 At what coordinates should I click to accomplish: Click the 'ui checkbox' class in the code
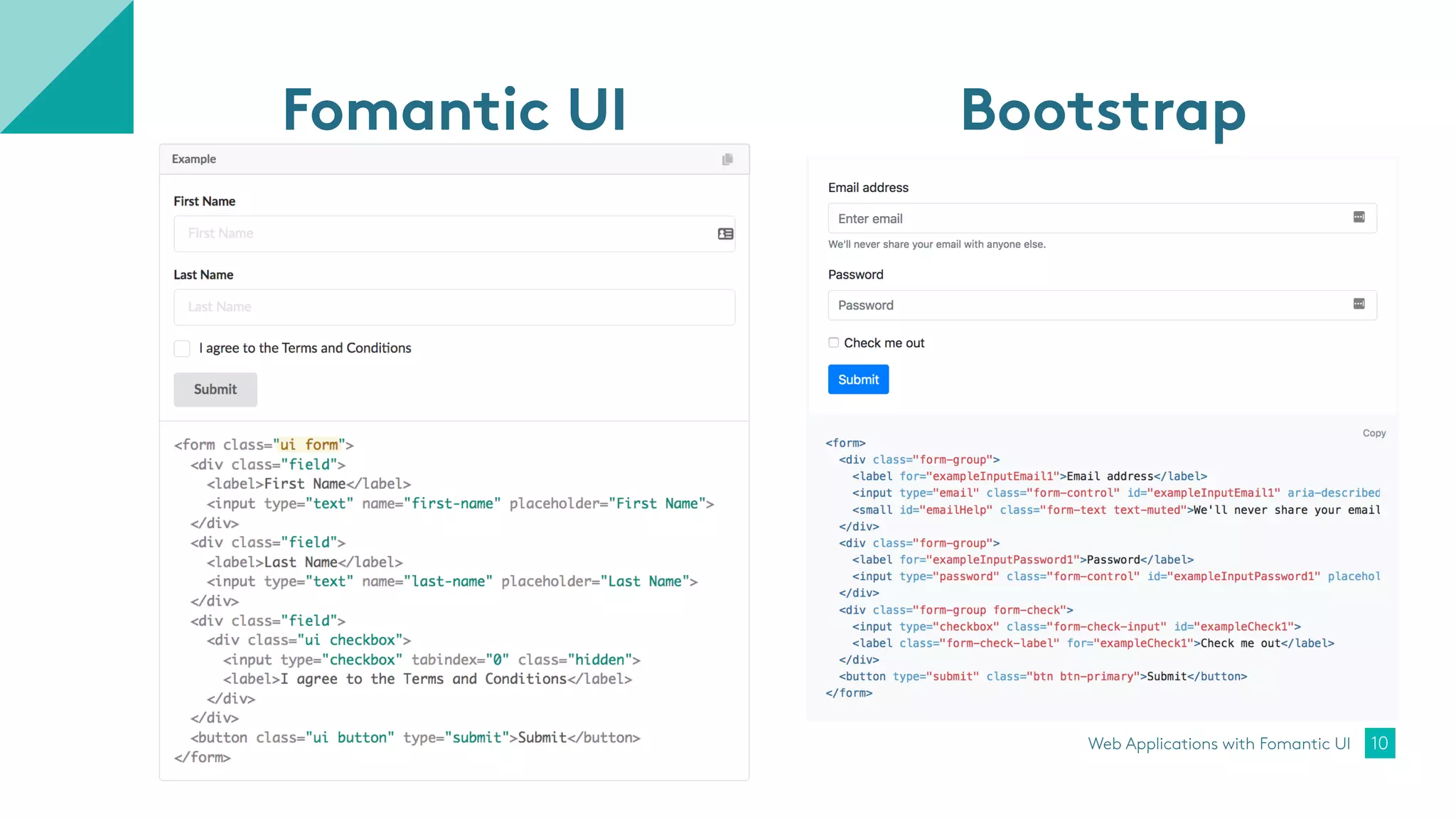coord(350,640)
